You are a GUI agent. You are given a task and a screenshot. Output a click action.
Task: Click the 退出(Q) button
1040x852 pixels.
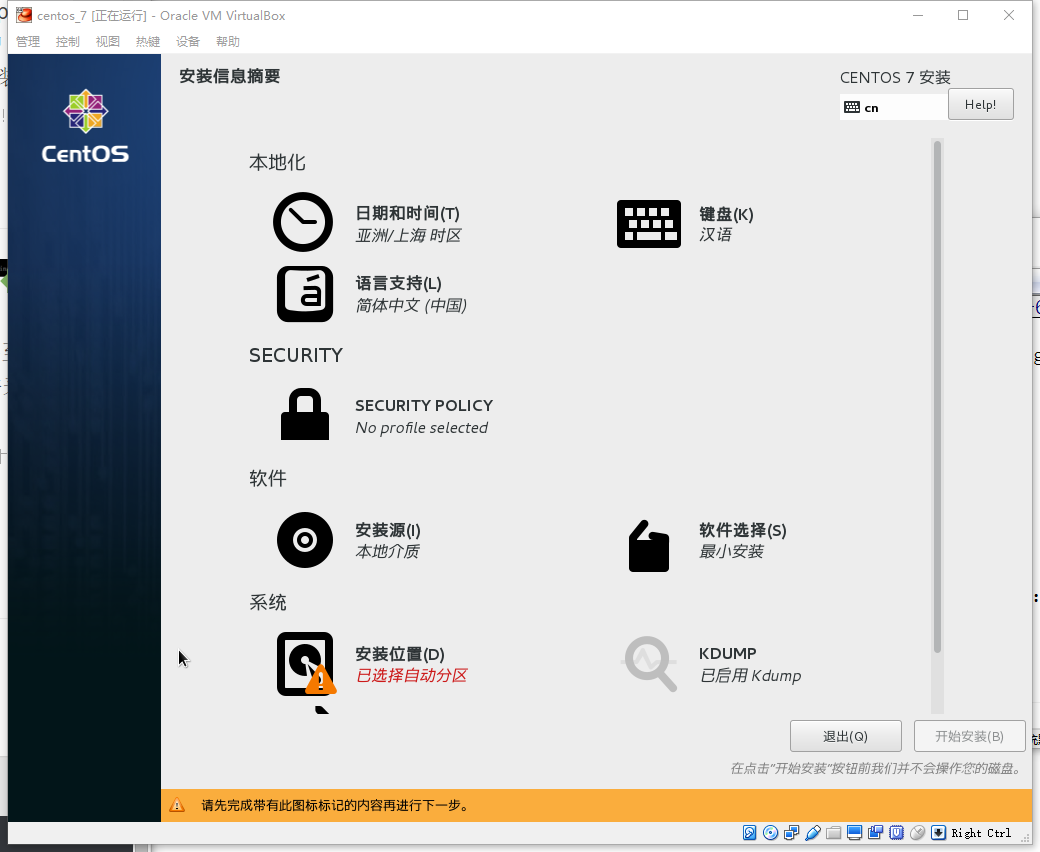[846, 736]
